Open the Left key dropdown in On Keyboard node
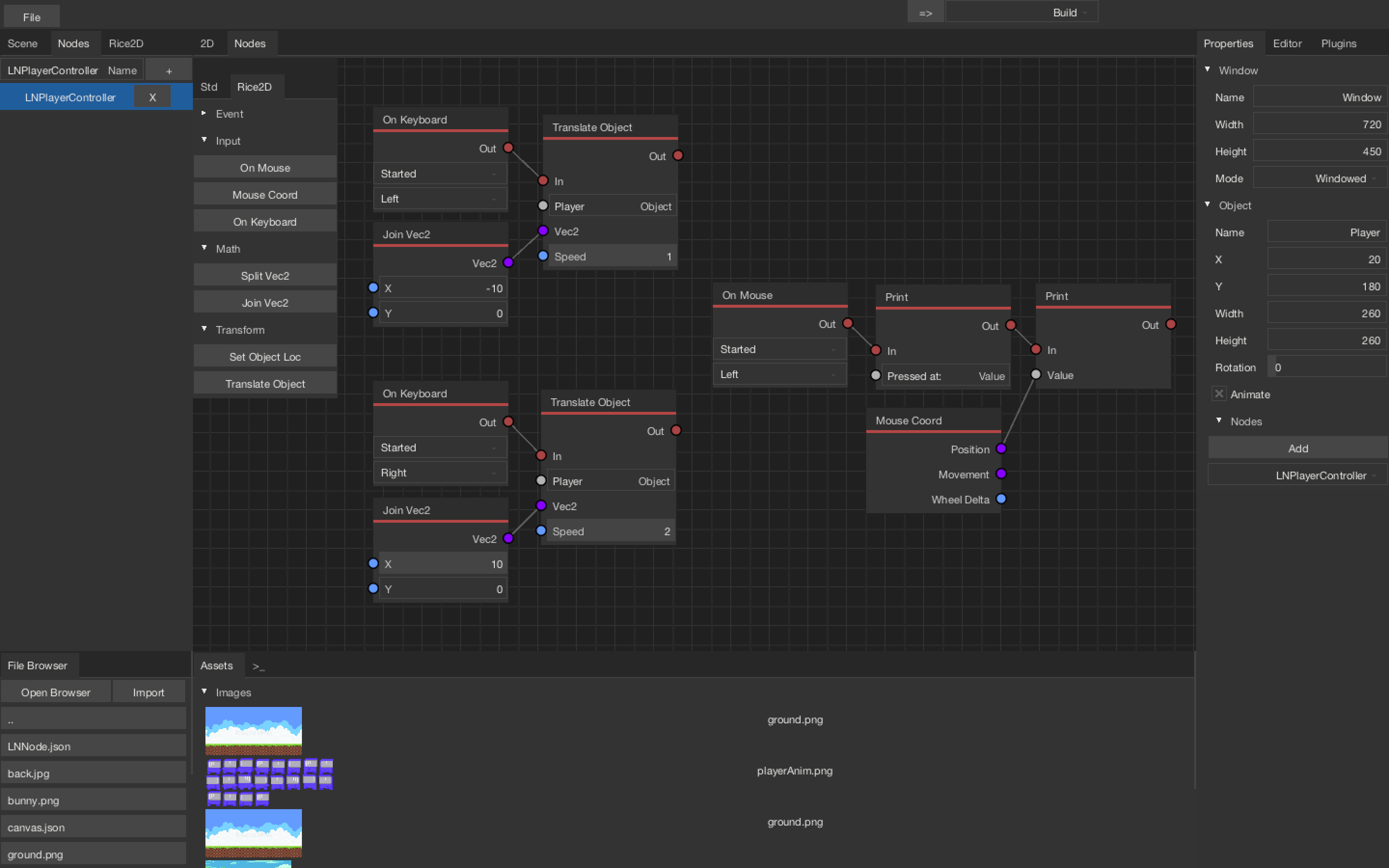1389x868 pixels. click(440, 199)
